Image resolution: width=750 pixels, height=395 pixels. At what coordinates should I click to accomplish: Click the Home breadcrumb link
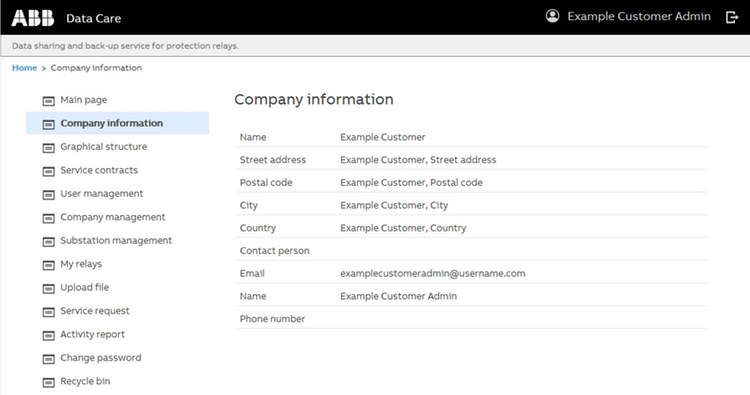[24, 68]
